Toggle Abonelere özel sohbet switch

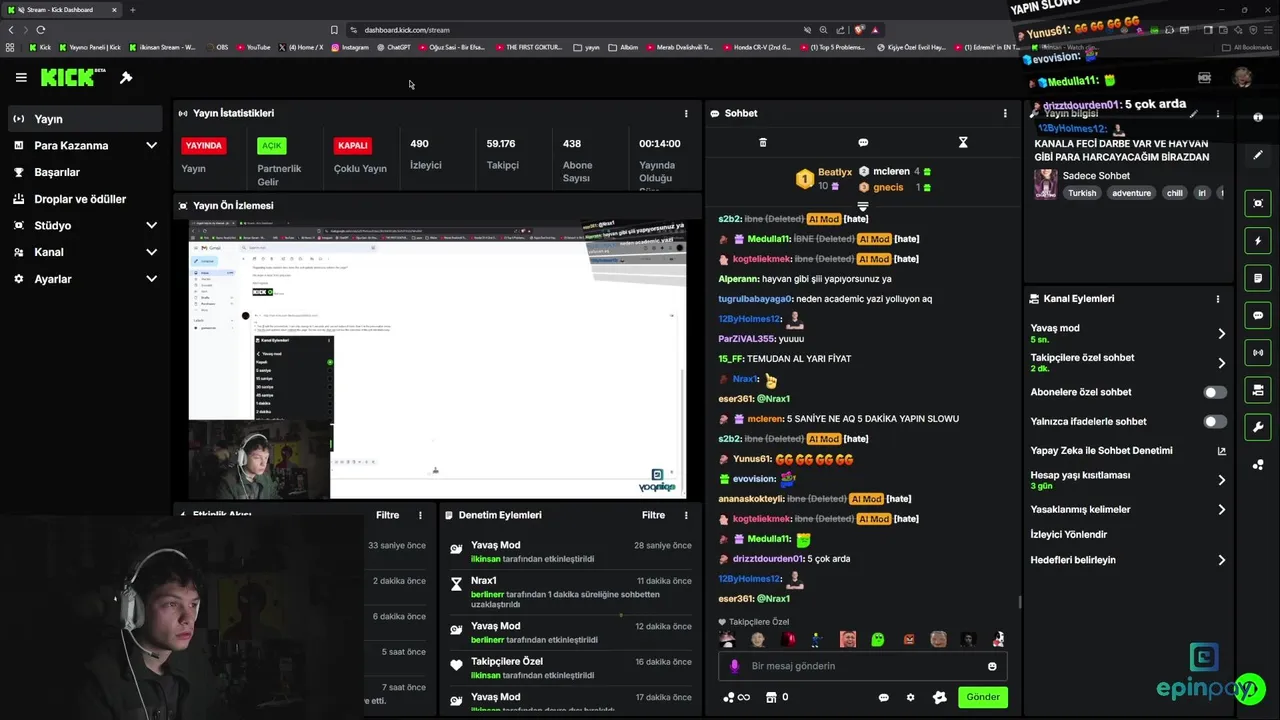[x=1215, y=393]
